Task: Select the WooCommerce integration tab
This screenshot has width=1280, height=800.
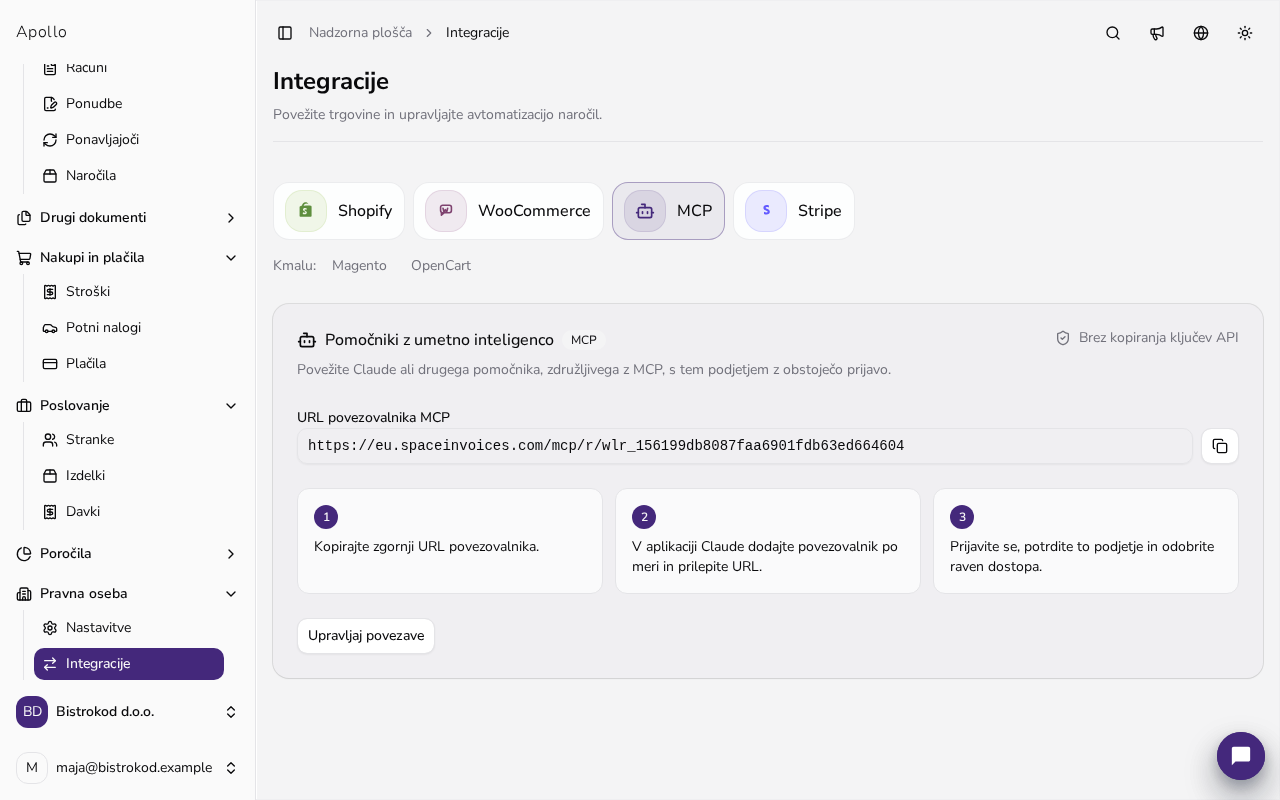Action: tap(508, 211)
